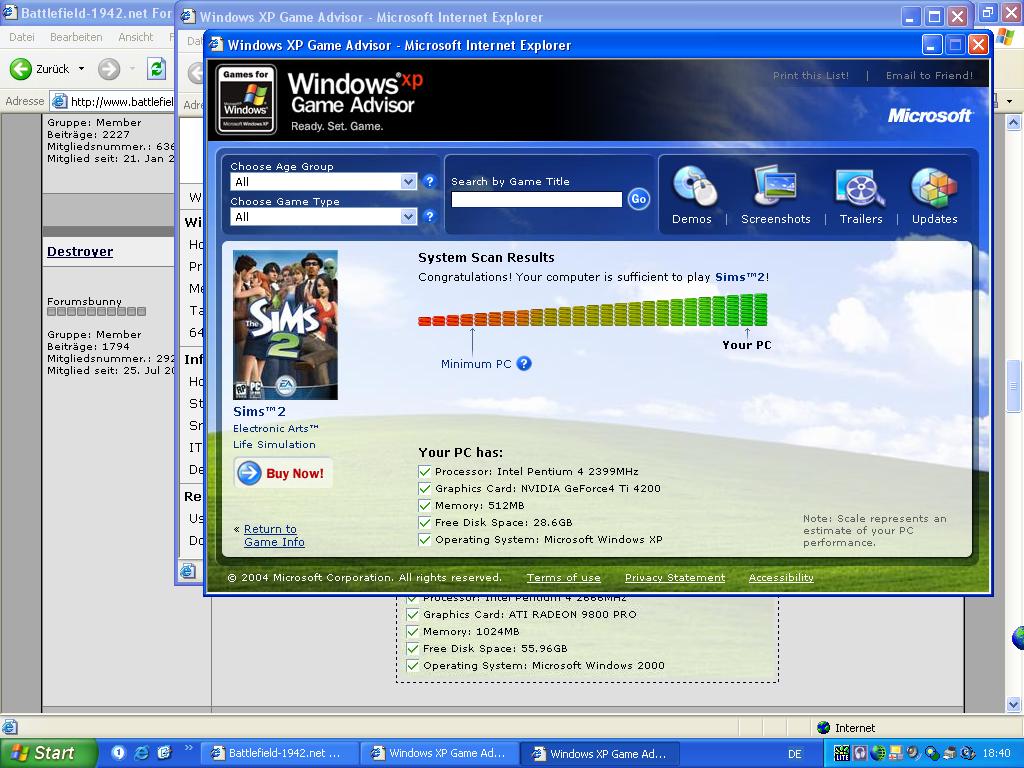This screenshot has height=768, width=1024.
Task: Toggle the Graphics Card GeForce4 Ti 4200 checkbox
Action: 424,488
